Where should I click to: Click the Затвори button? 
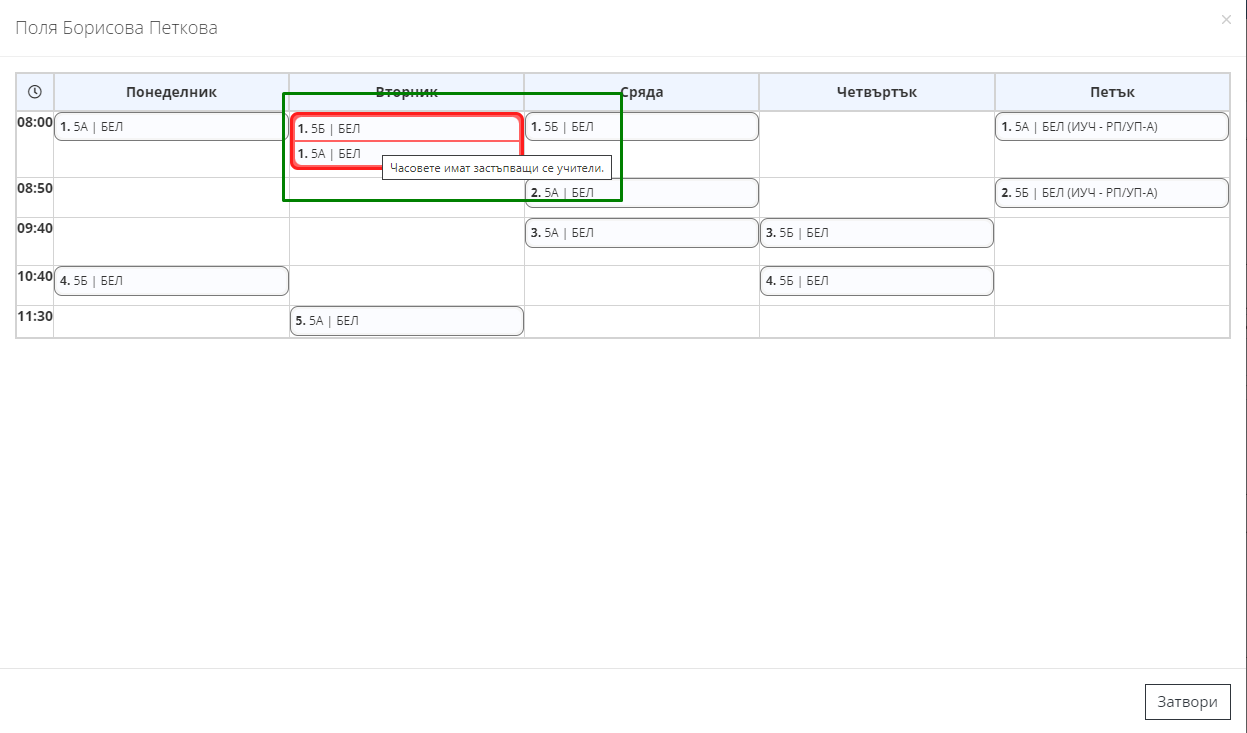[x=1187, y=702]
